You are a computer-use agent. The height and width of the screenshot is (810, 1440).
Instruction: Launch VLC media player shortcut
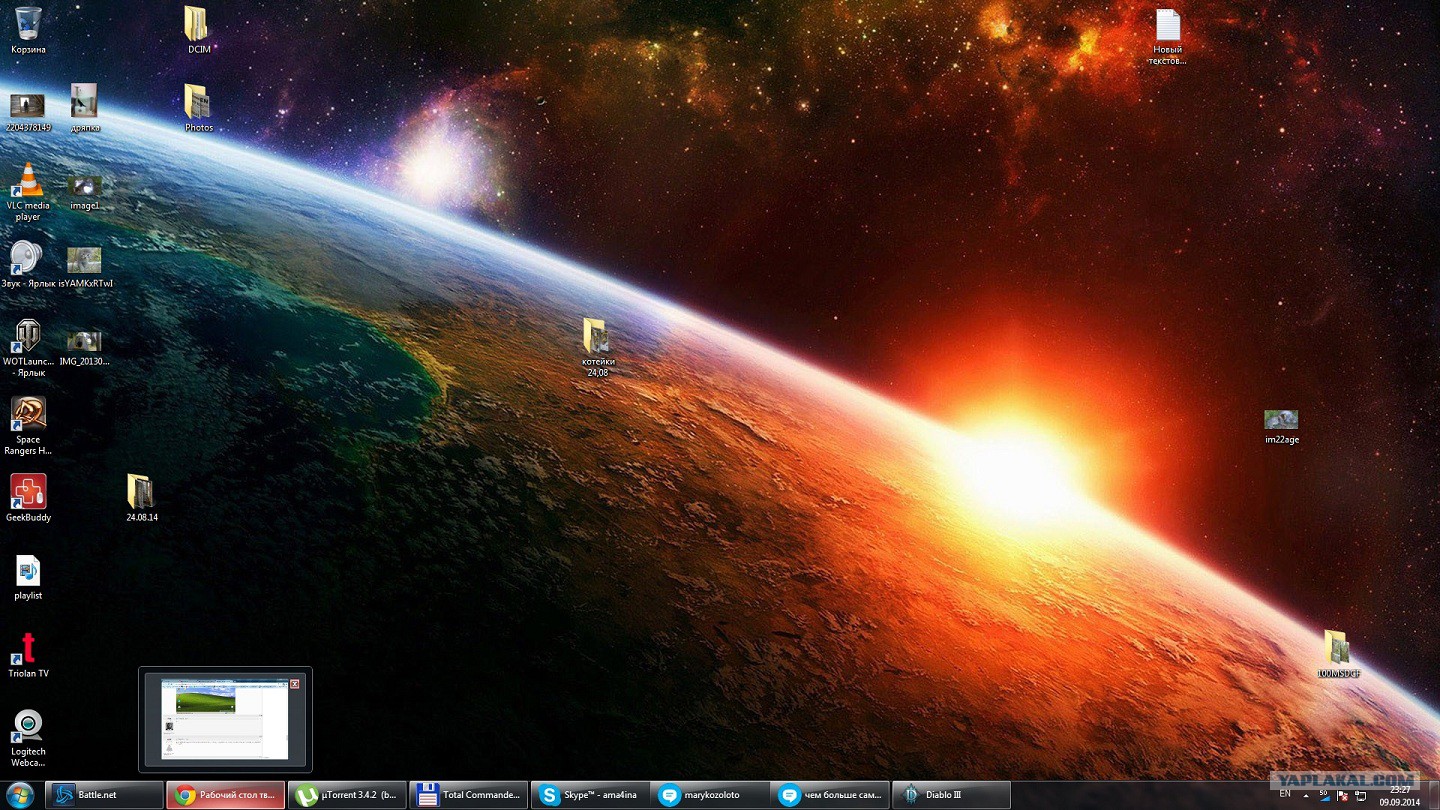click(28, 191)
